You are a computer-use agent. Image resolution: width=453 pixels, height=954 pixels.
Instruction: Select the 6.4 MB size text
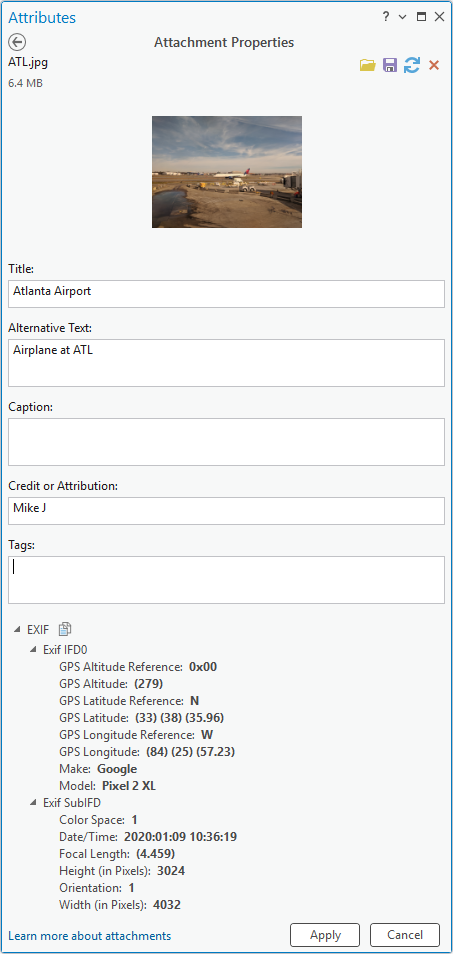click(26, 83)
